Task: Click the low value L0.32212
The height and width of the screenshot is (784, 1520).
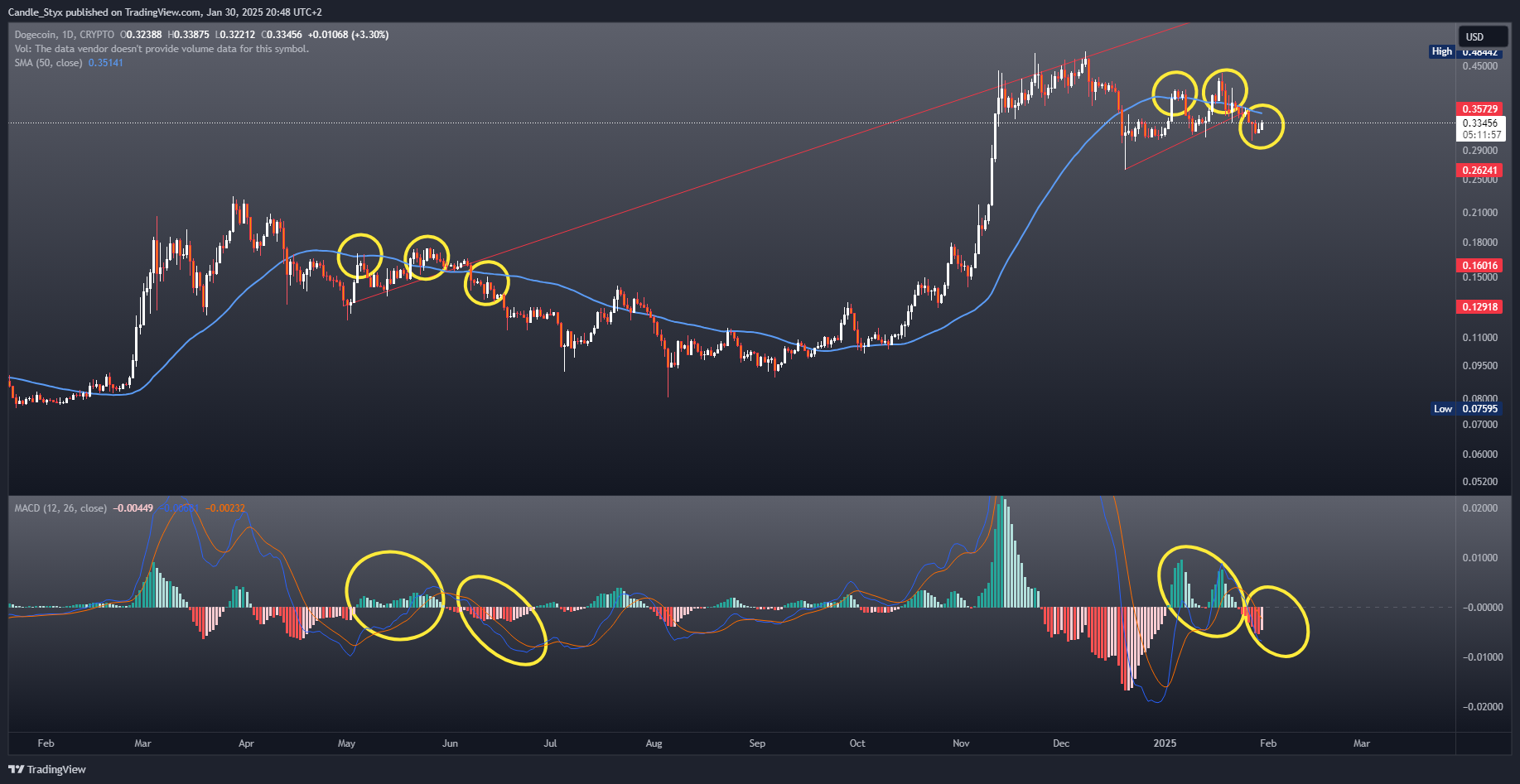Action: coord(234,35)
